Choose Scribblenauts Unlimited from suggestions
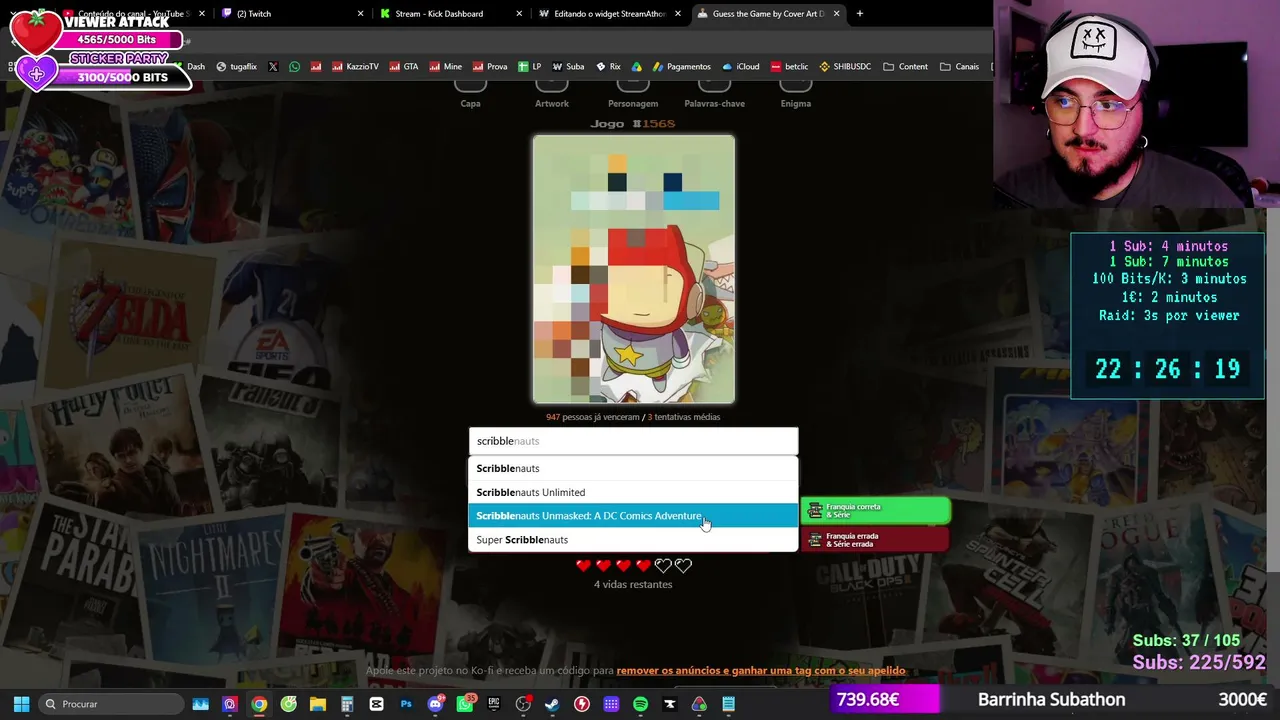 click(x=633, y=492)
